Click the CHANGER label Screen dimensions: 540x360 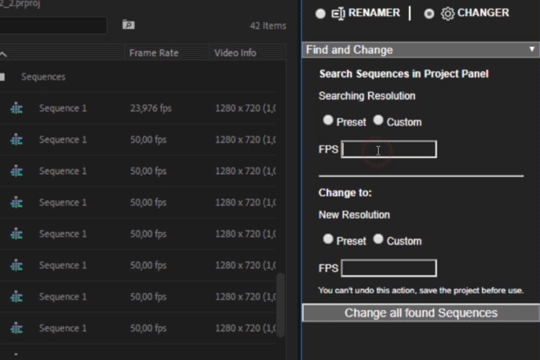click(483, 13)
